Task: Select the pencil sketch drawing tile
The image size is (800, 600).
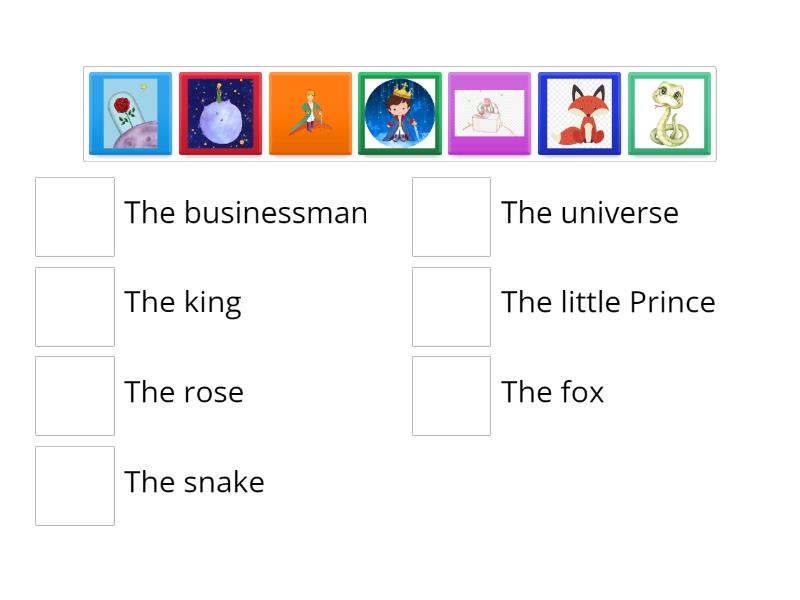Action: point(490,113)
